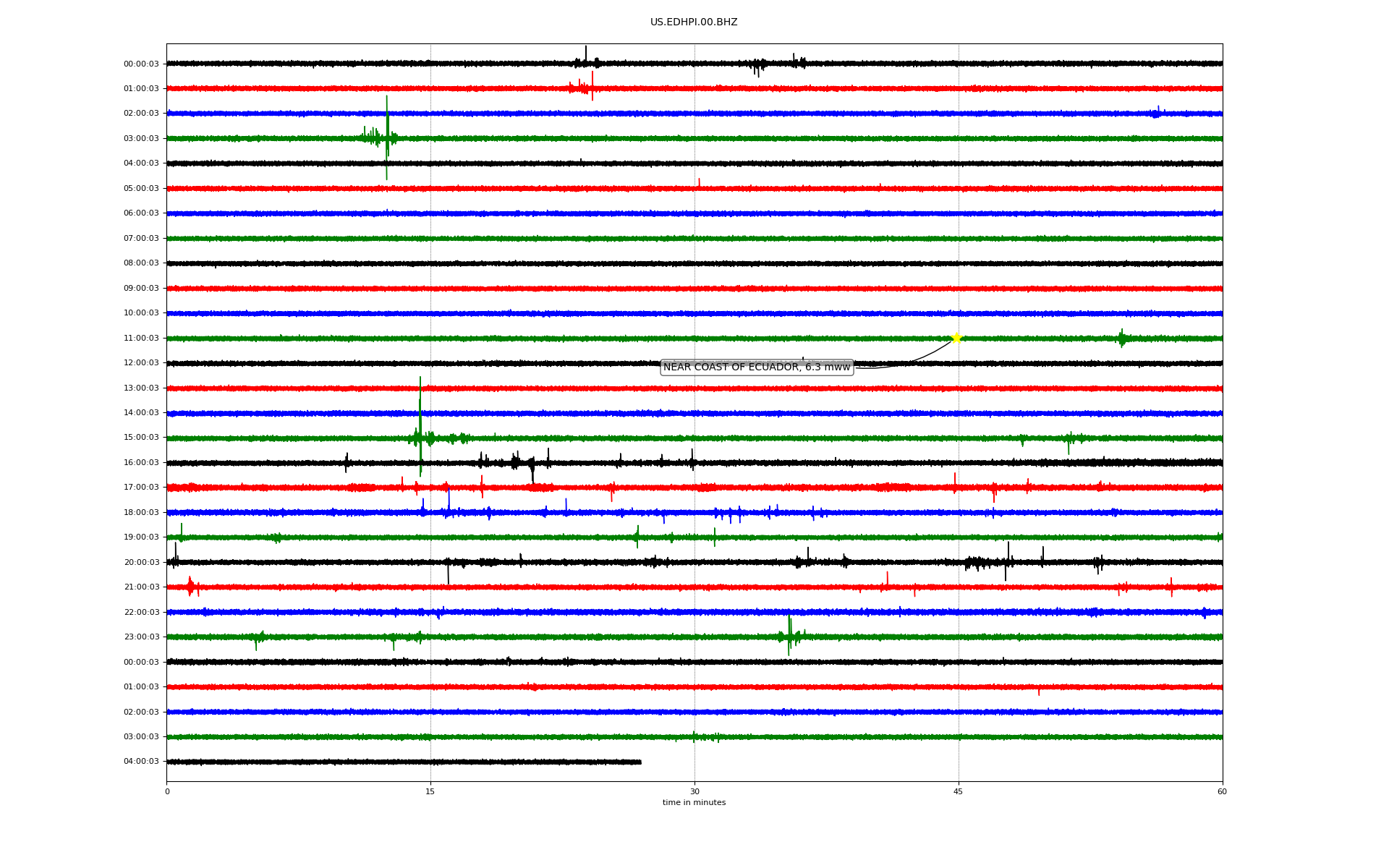
Task: Select the 19:00:03 trace label
Action: (141, 537)
